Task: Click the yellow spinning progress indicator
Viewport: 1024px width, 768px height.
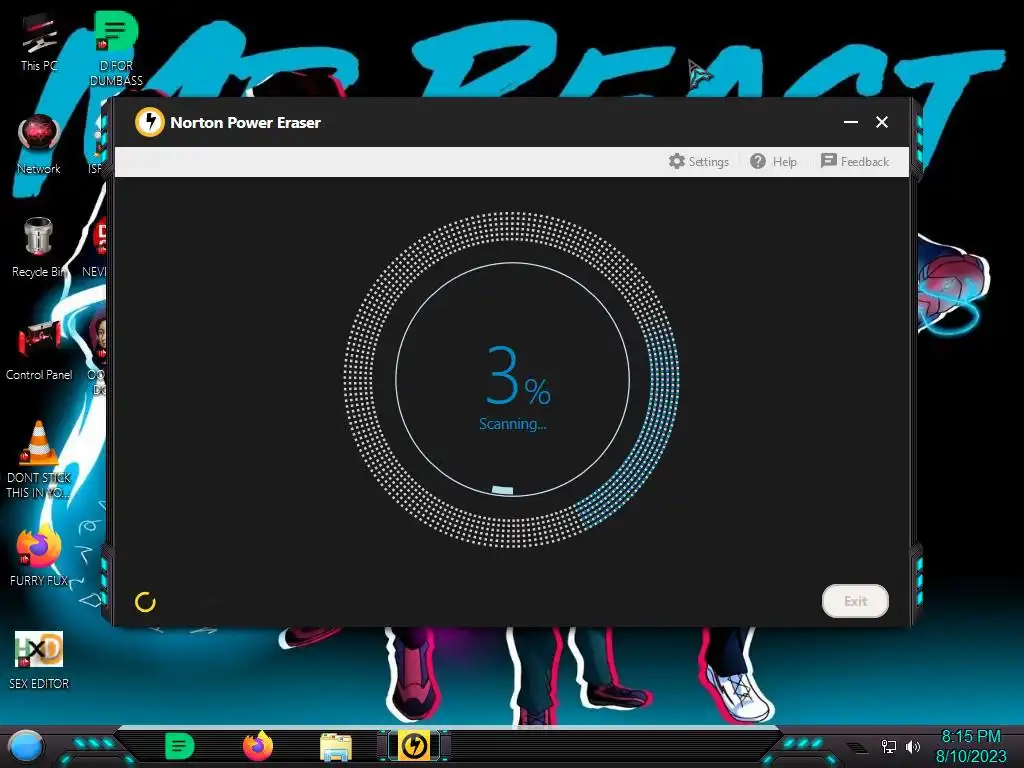Action: point(145,602)
